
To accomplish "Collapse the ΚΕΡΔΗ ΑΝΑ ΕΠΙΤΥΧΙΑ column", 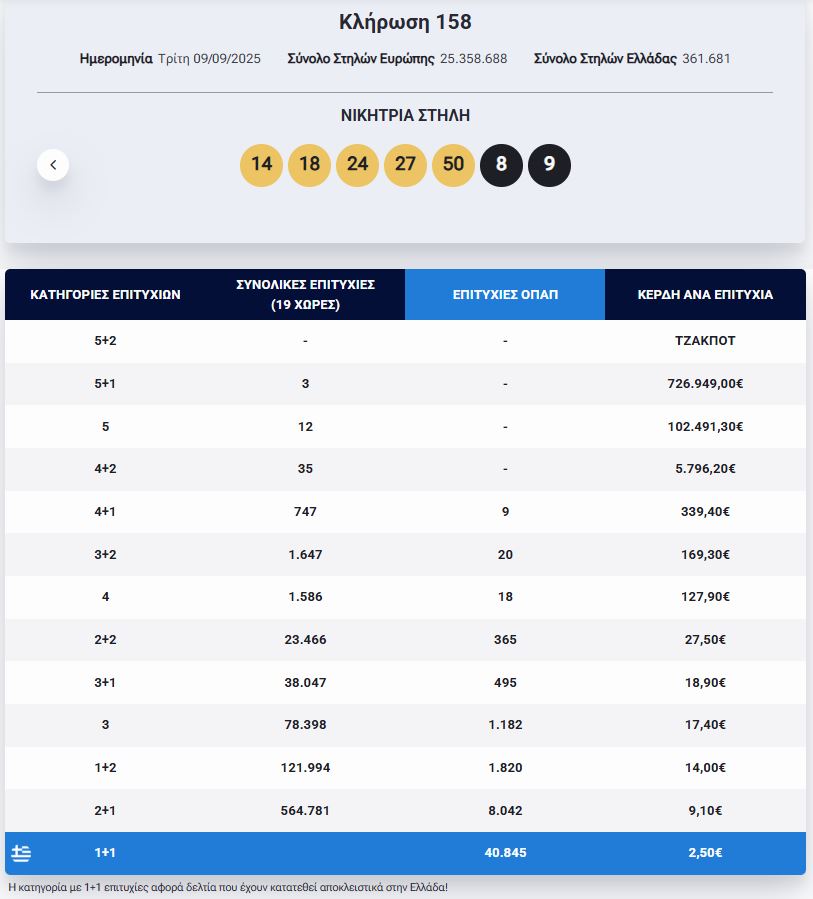I will (x=706, y=294).
